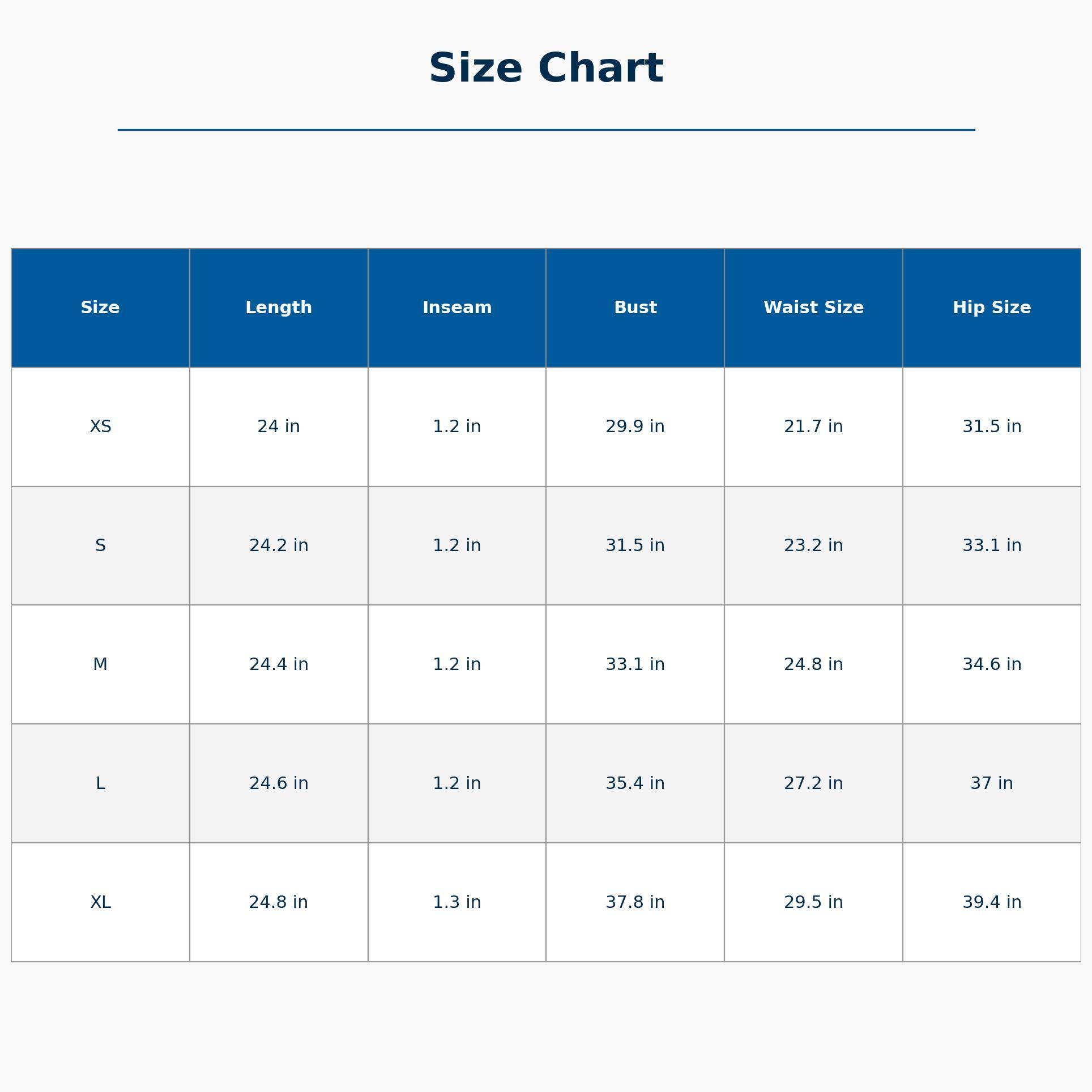Select the 23.2 in waist cell

(813, 545)
